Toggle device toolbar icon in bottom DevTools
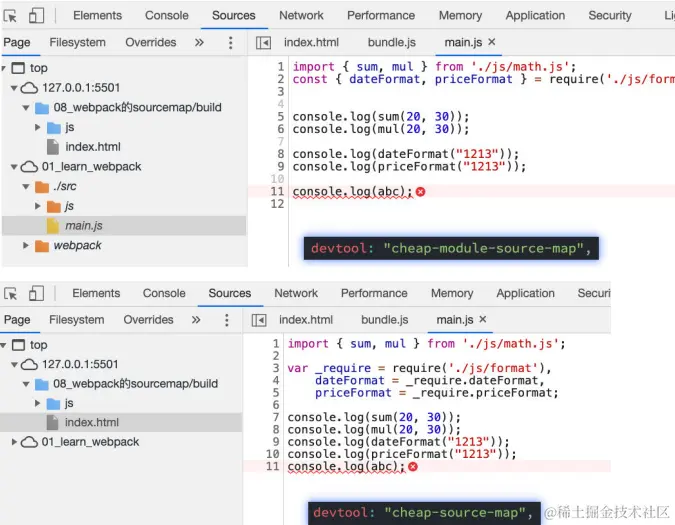675x525 pixels. (36, 293)
